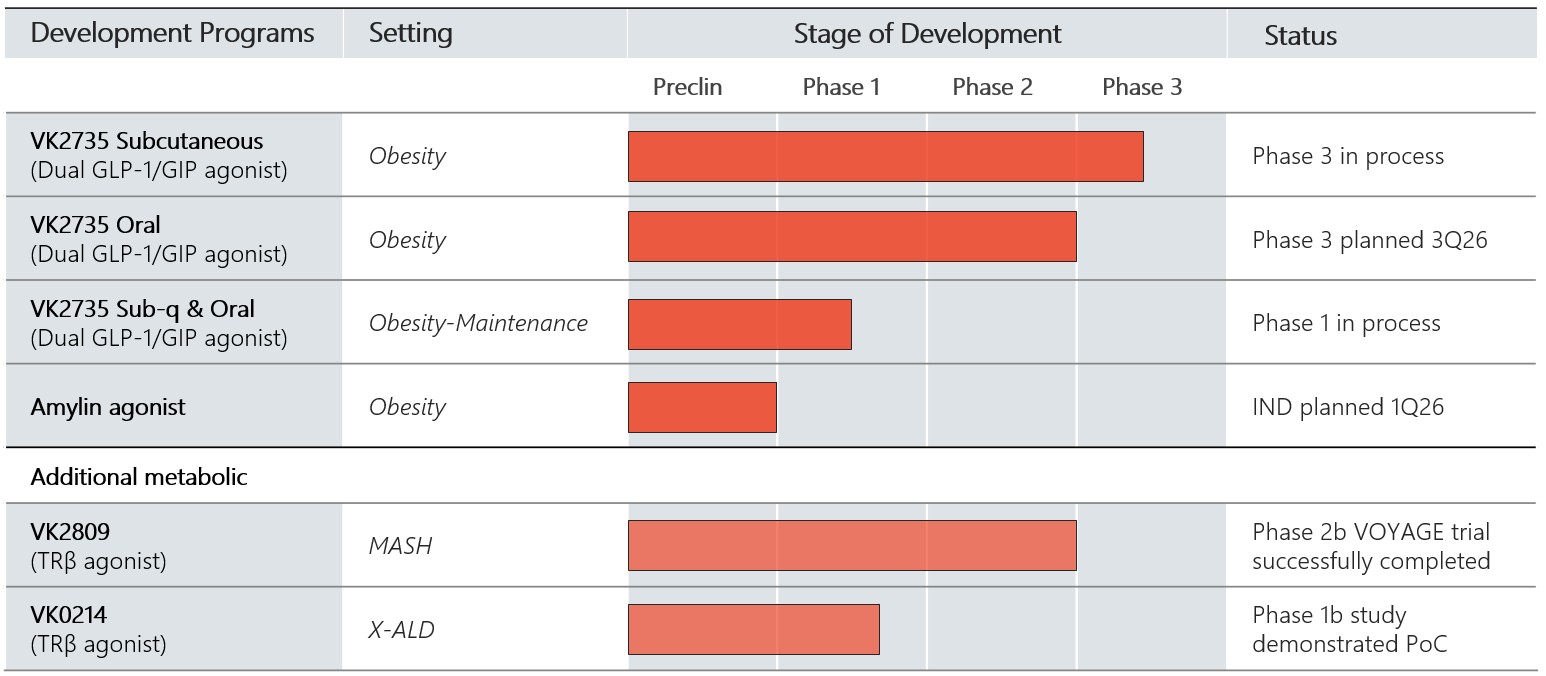Click the Preclin stage label
The image size is (1546, 676).
pos(687,87)
